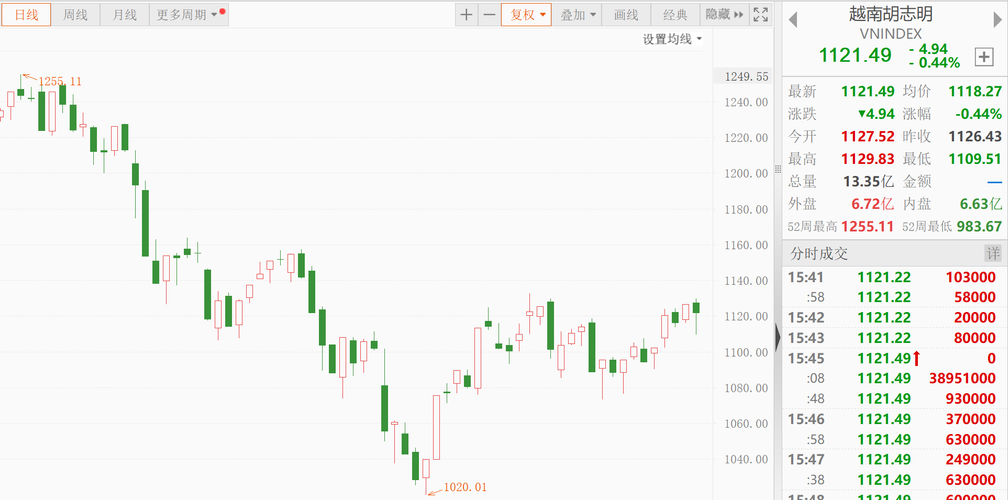1008x500 pixels.
Task: Zoom out the chart with minus button
Action: pos(489,14)
